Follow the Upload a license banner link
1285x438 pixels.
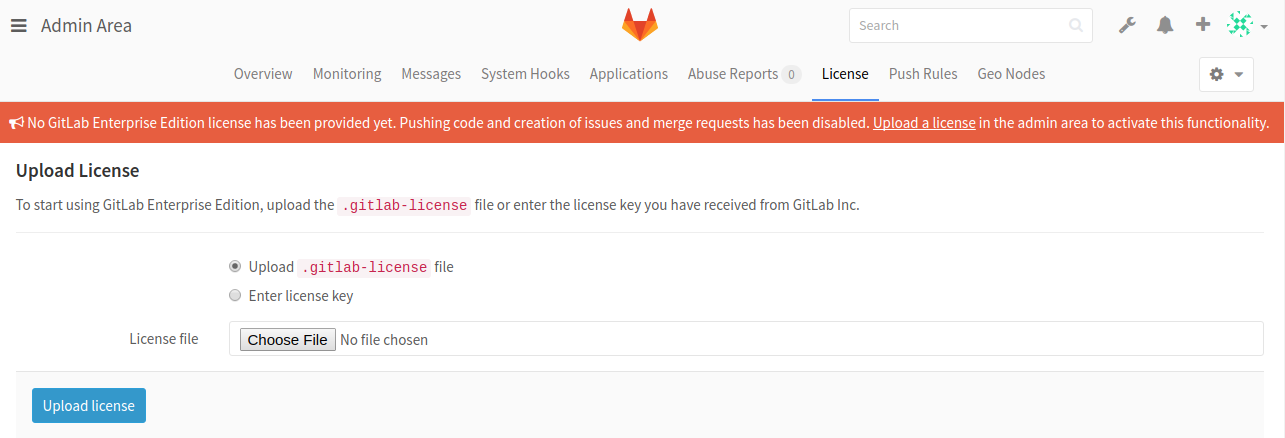[x=924, y=123]
